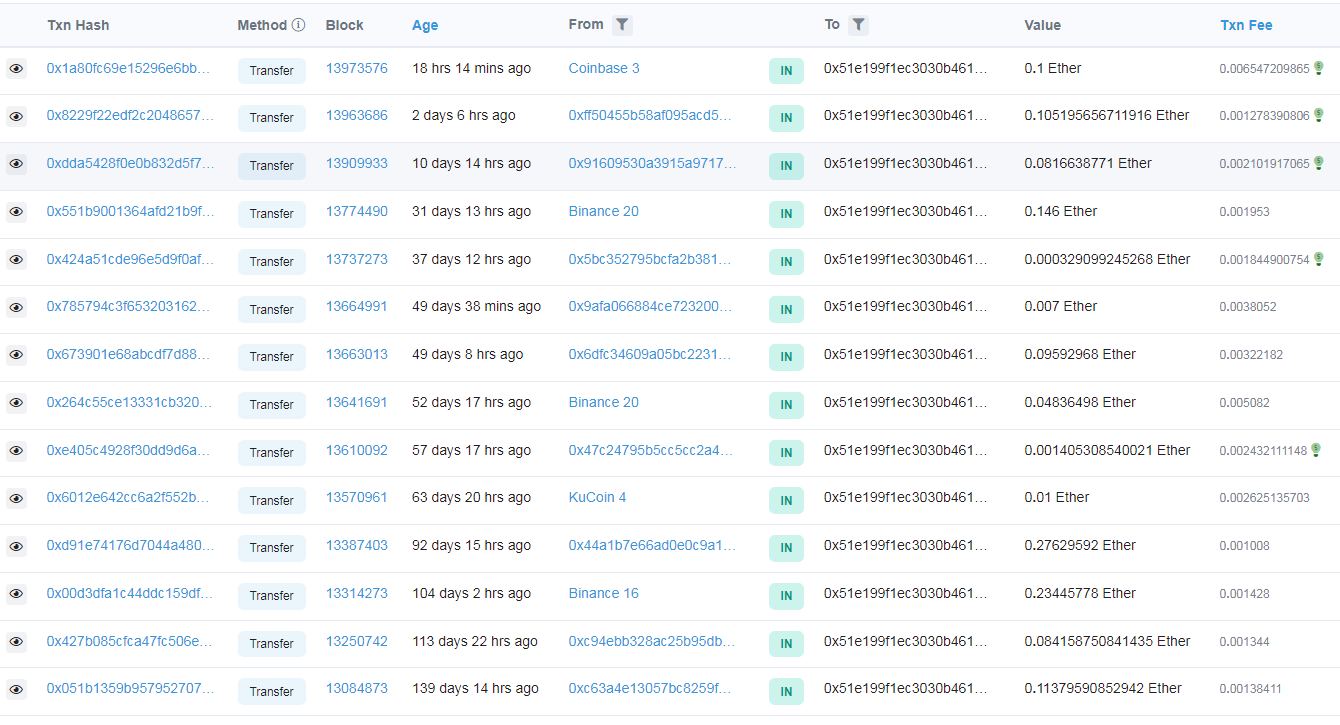Image resolution: width=1340 pixels, height=725 pixels.
Task: Preview transaction 0xdda5428f0e0b832d5f7 eye icon
Action: click(16, 164)
